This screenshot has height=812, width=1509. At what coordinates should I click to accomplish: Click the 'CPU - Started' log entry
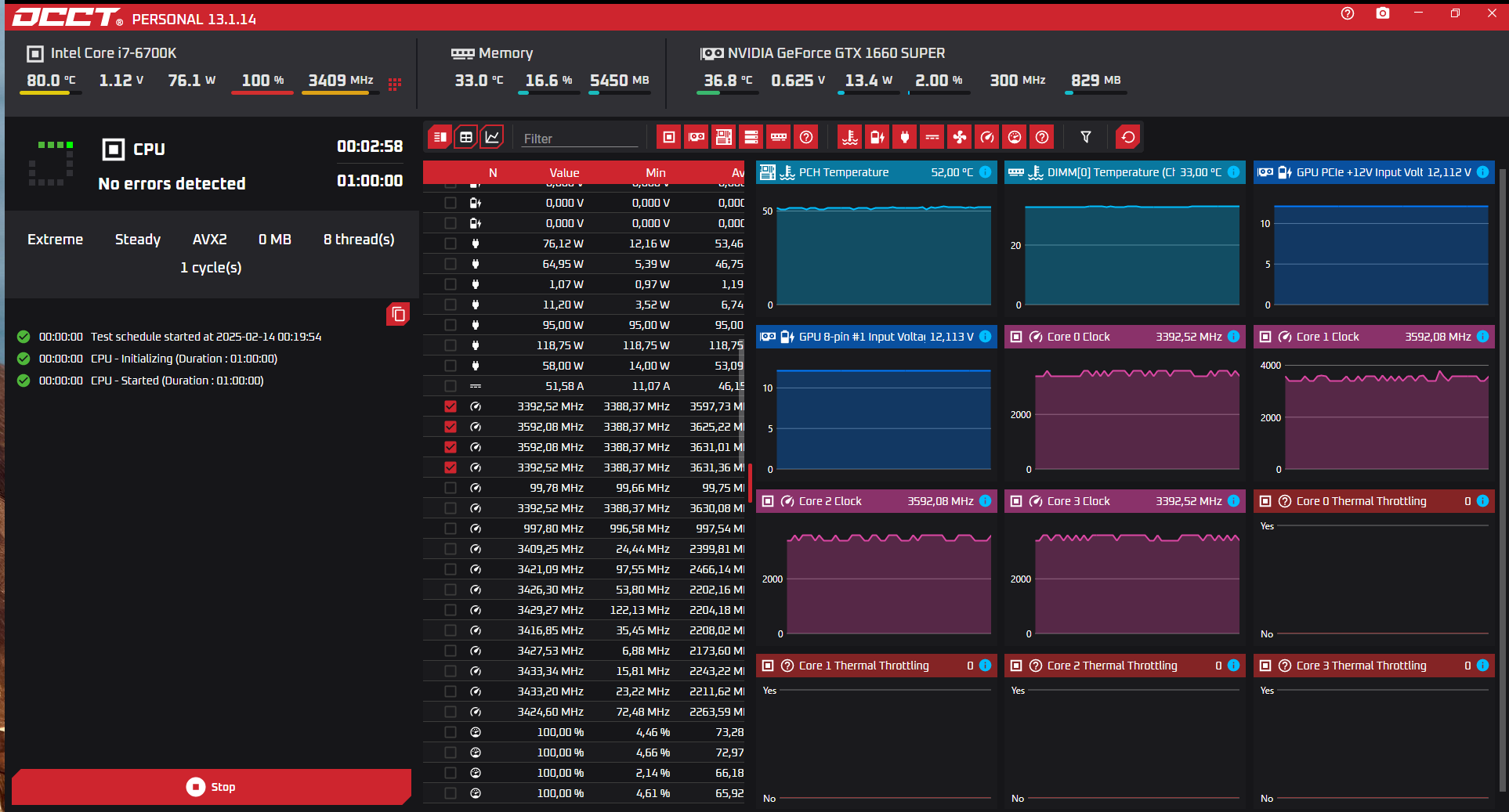[177, 381]
